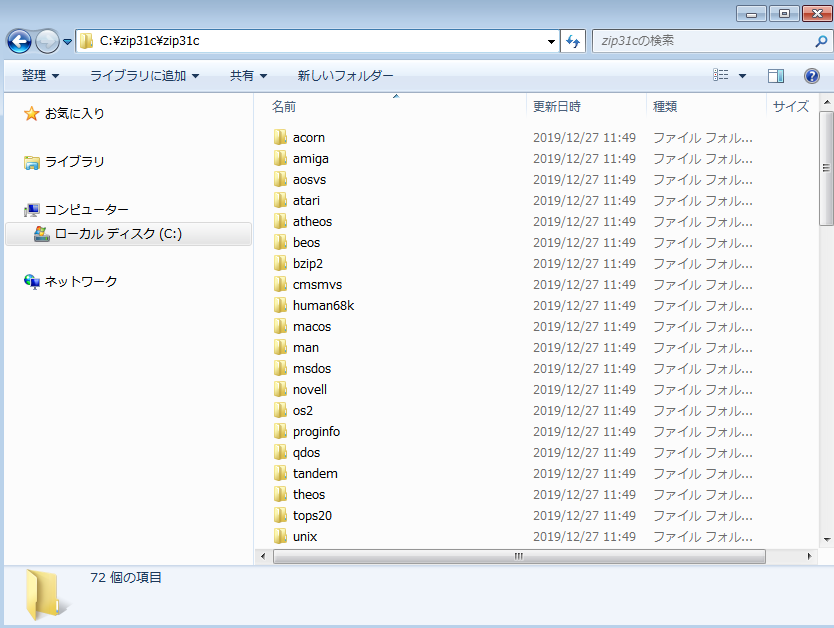Close the Explorer window
Screen dimensions: 834x628
tap(818, 14)
